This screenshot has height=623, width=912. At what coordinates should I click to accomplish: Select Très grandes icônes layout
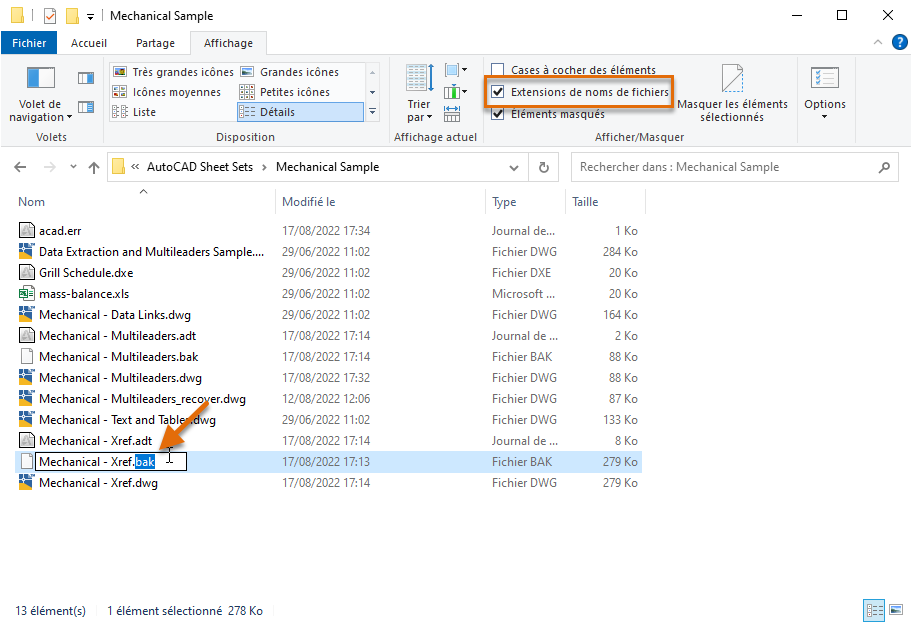[173, 72]
